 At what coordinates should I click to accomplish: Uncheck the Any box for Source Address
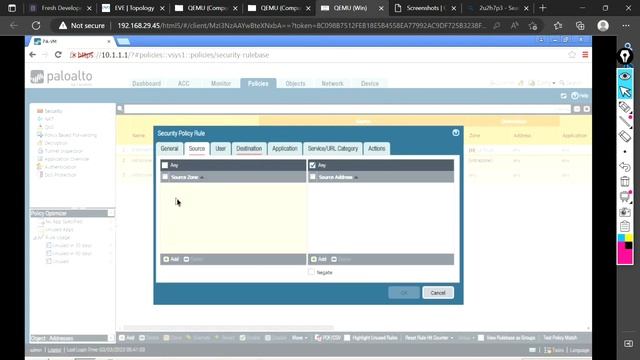click(313, 165)
